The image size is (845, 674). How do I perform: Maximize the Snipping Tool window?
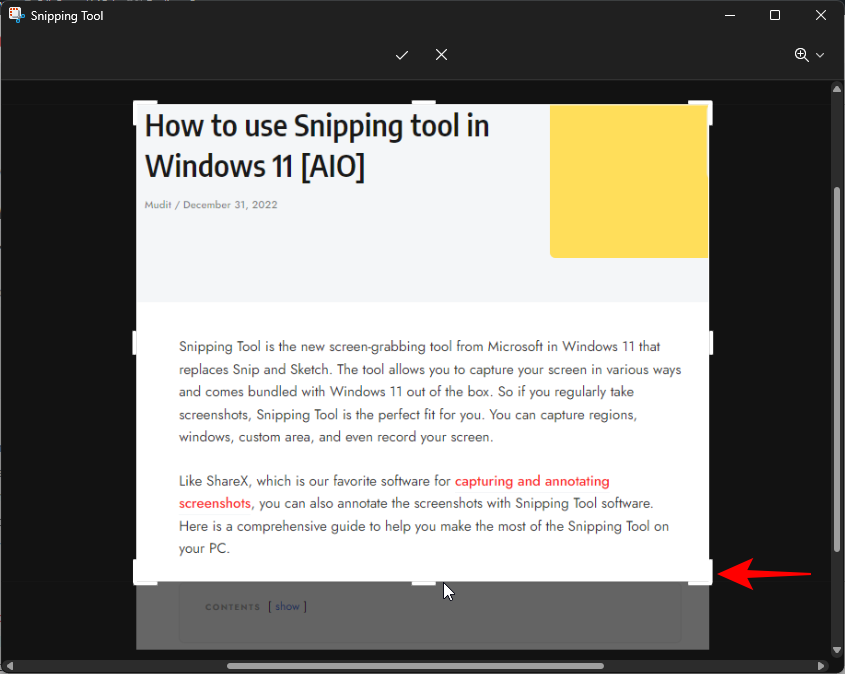(775, 15)
